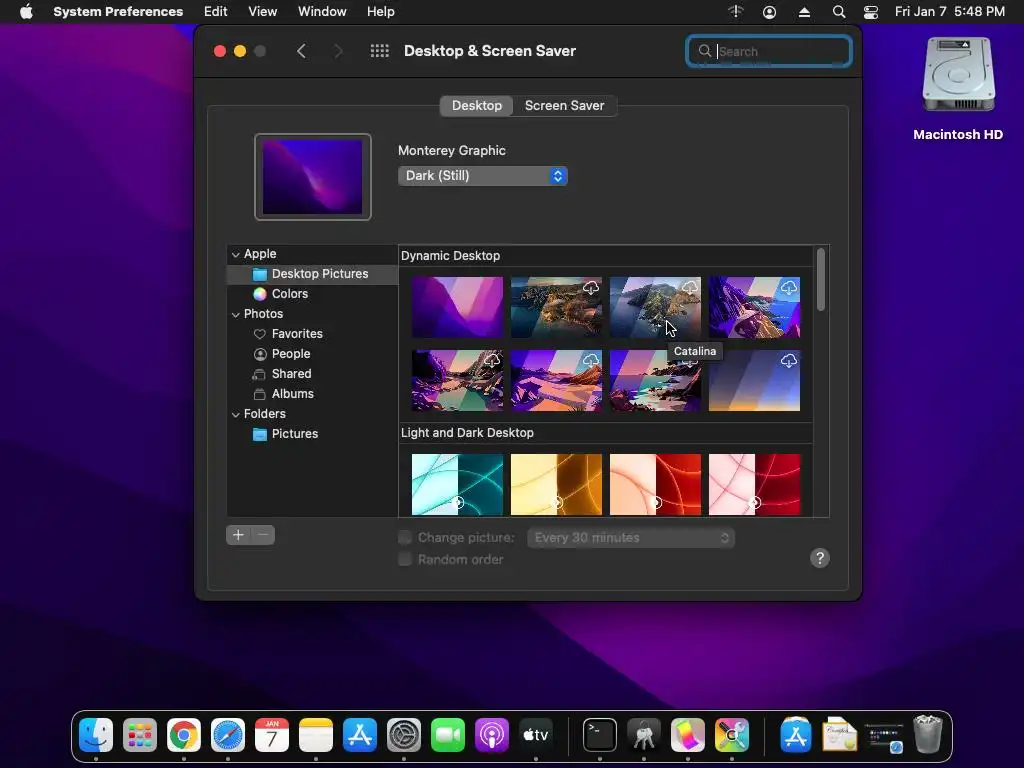
Task: Open the Trash in the Dock
Action: (x=927, y=735)
